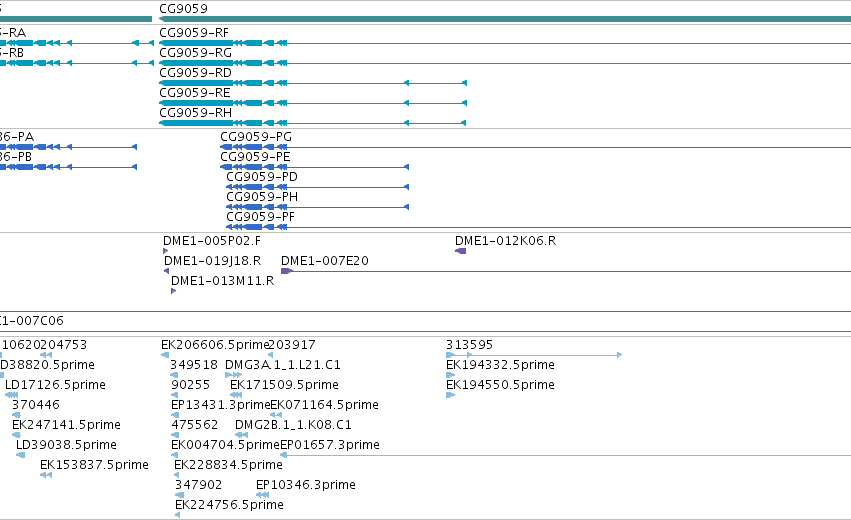
Task: Select the EK153837.5prime label
Action: [94, 465]
